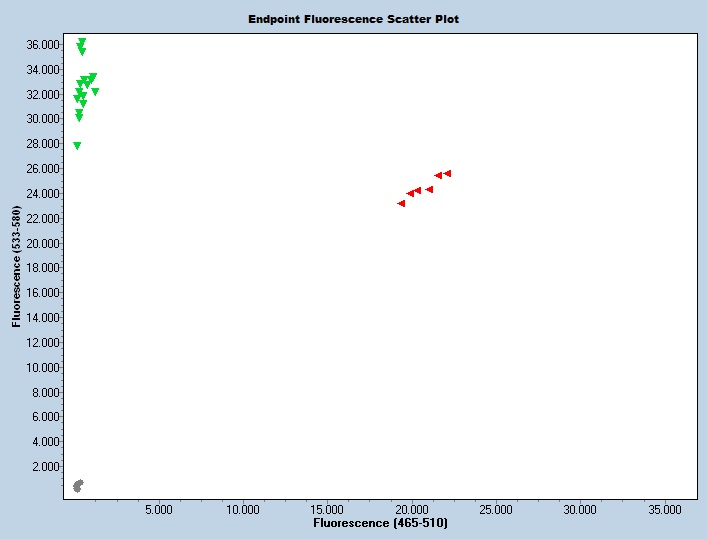Click the 5.000 tick label on x-axis
The width and height of the screenshot is (707, 539).
click(x=160, y=509)
